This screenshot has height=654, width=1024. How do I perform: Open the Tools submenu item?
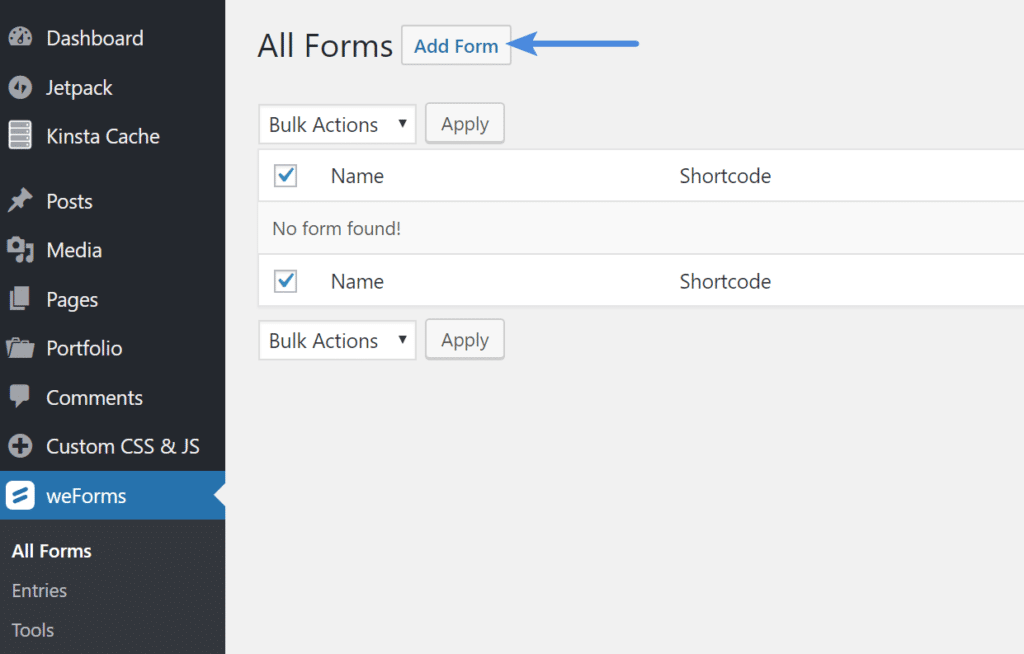tap(32, 630)
